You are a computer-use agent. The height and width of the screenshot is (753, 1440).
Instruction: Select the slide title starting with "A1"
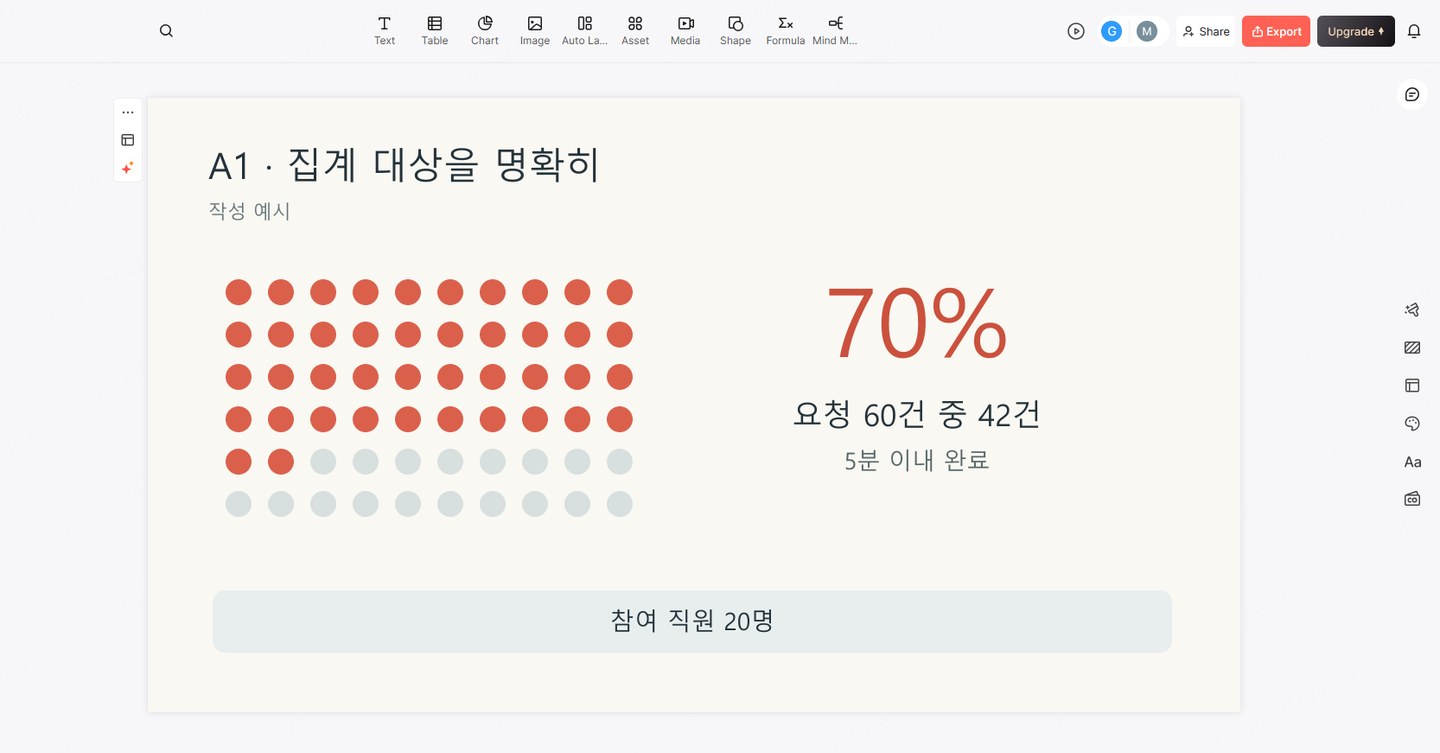pos(404,165)
